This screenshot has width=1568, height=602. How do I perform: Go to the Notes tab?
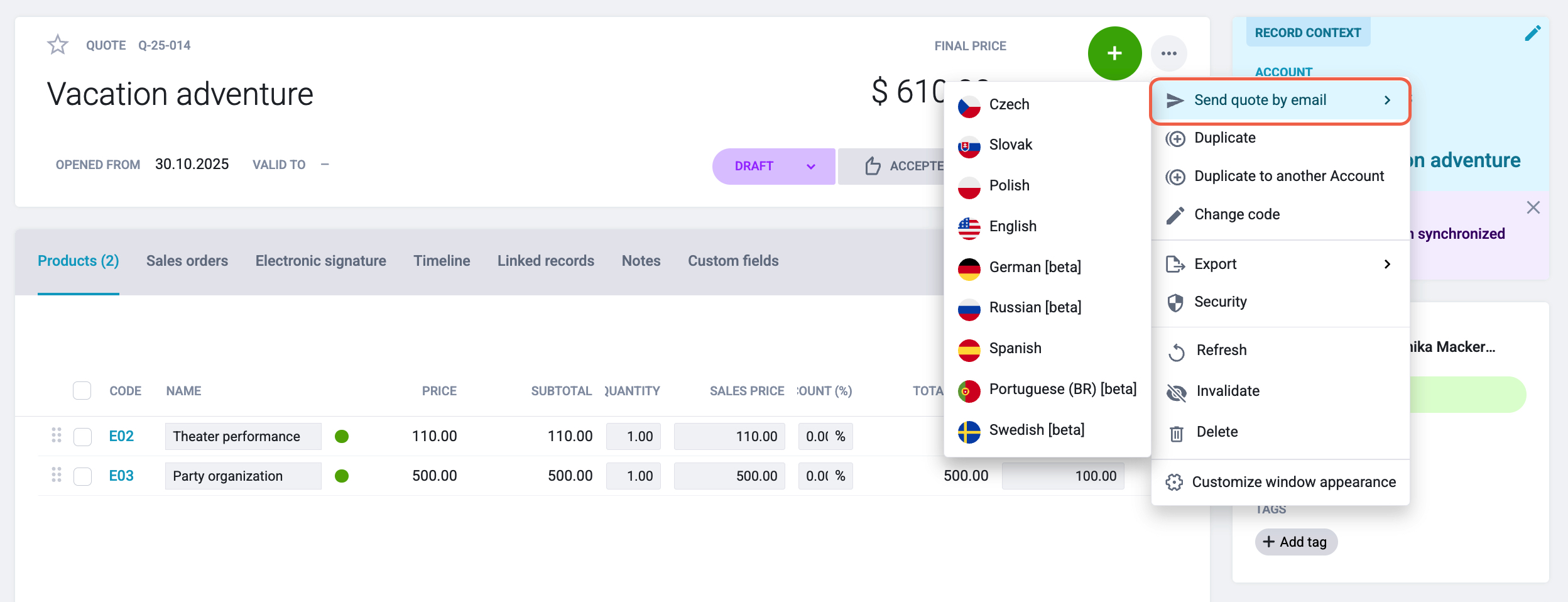[641, 261]
